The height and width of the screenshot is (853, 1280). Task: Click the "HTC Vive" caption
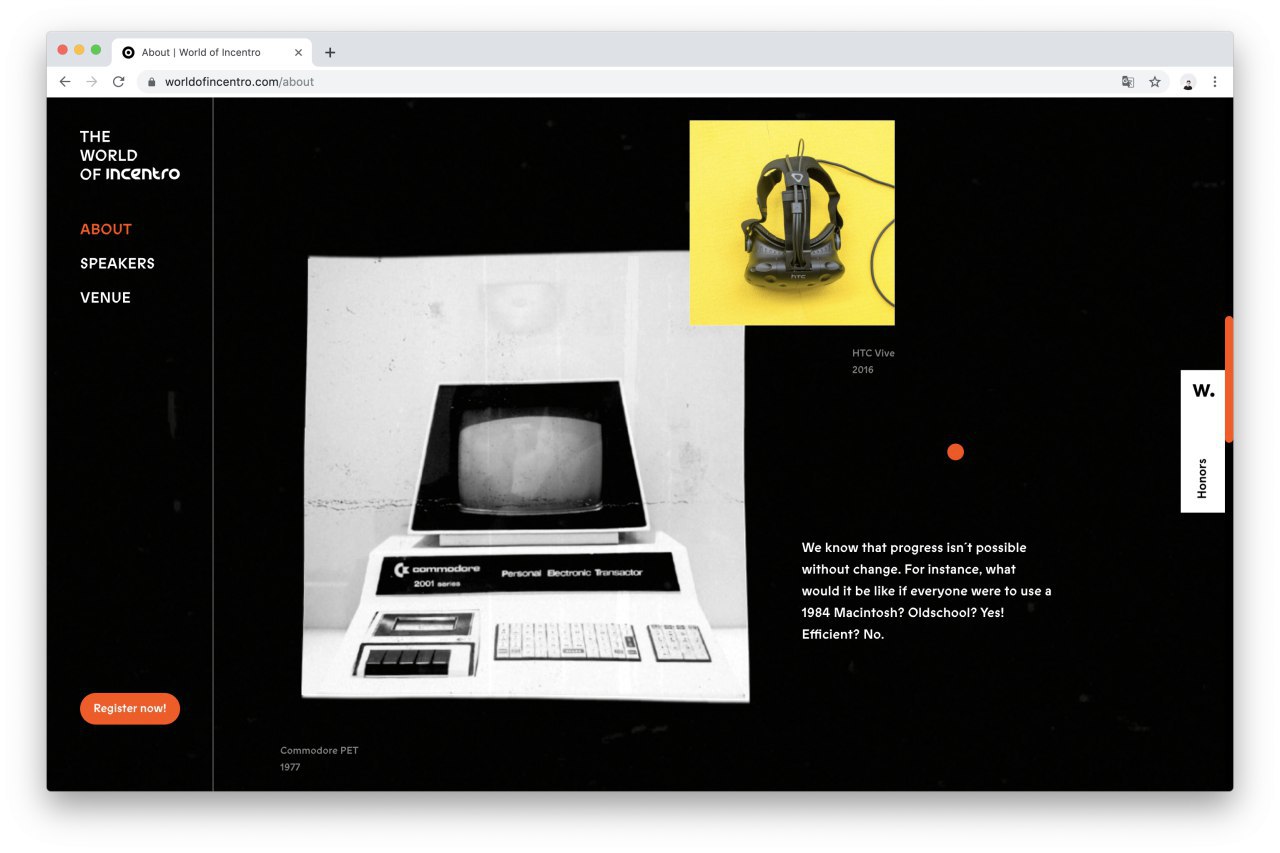[x=873, y=353]
